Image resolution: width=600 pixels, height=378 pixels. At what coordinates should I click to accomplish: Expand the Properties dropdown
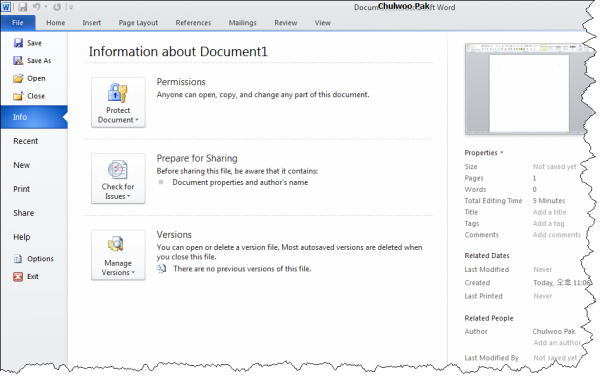click(484, 153)
